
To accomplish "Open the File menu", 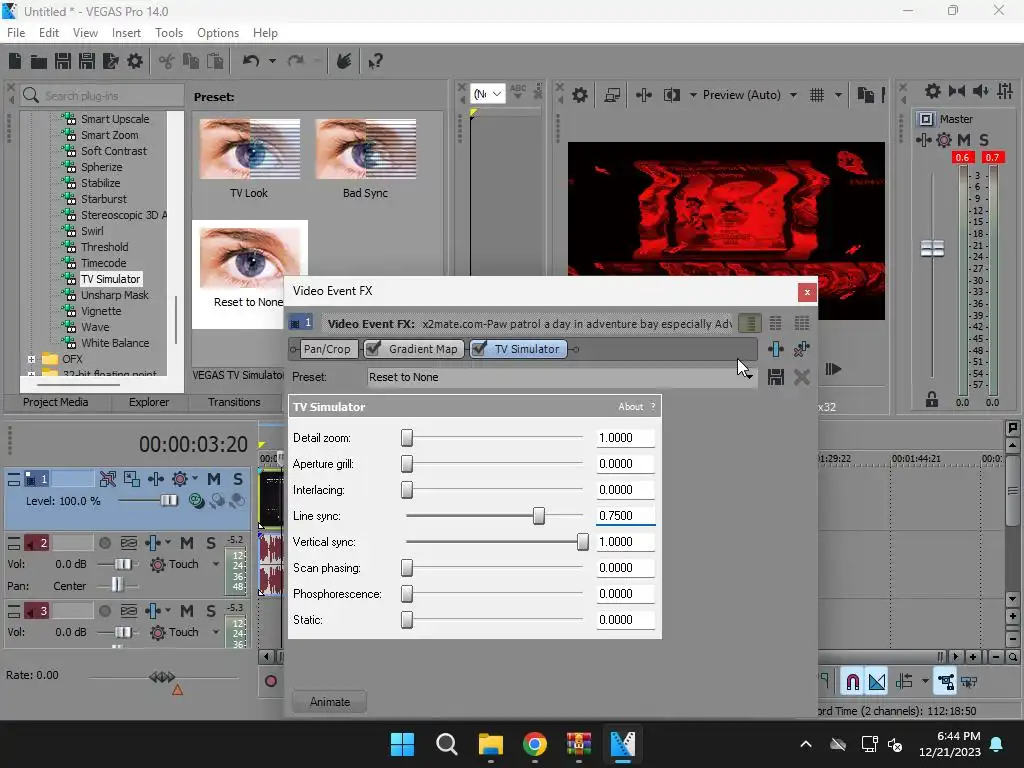I will (x=16, y=33).
